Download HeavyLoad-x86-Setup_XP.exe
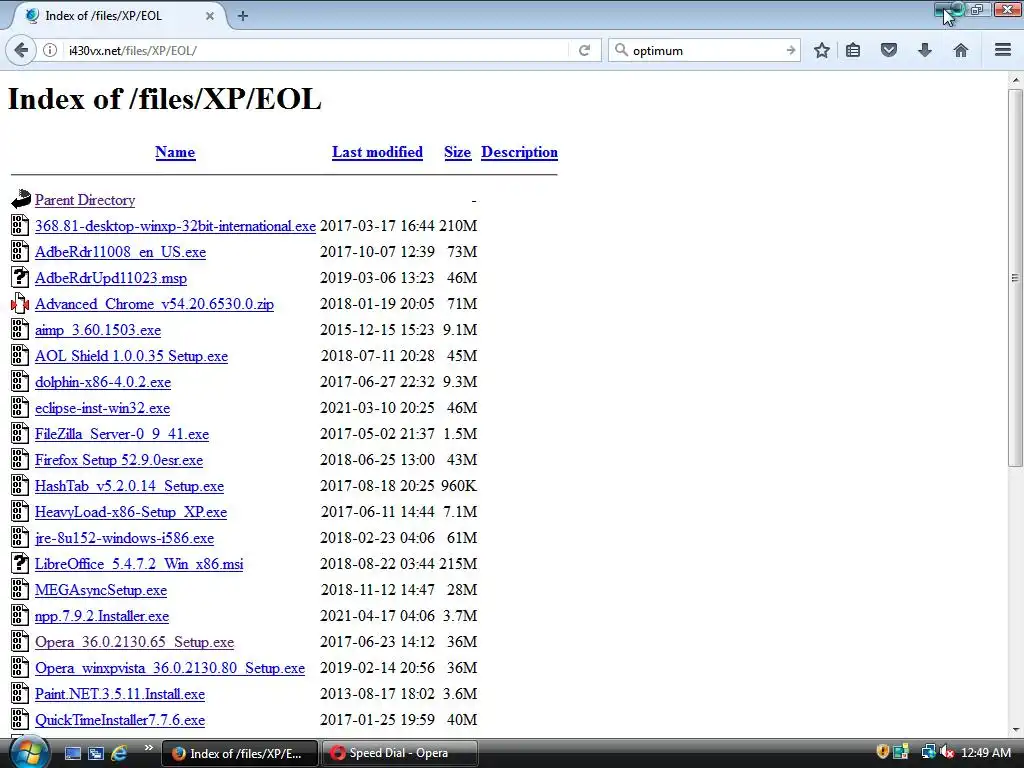Screen dimensions: 1024x768 click(131, 512)
